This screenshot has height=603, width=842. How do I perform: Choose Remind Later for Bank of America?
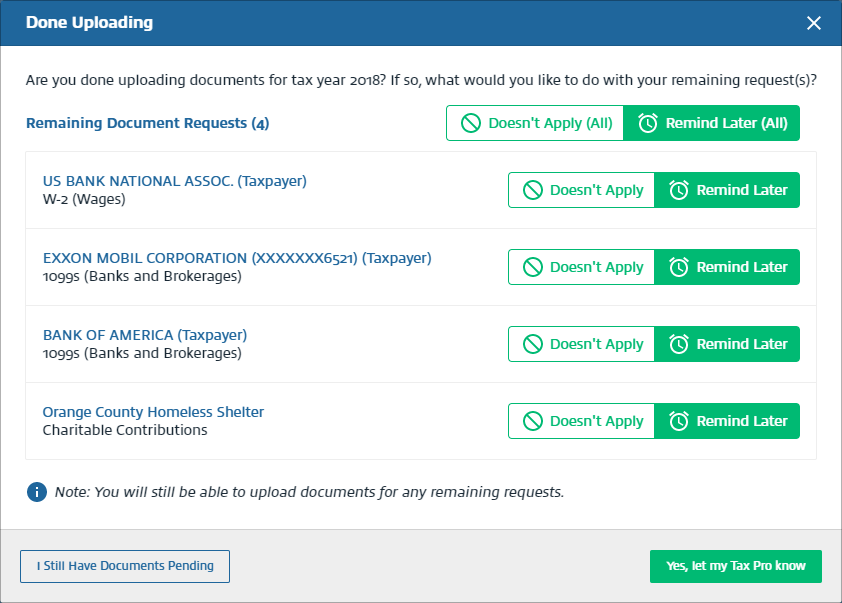pos(727,344)
